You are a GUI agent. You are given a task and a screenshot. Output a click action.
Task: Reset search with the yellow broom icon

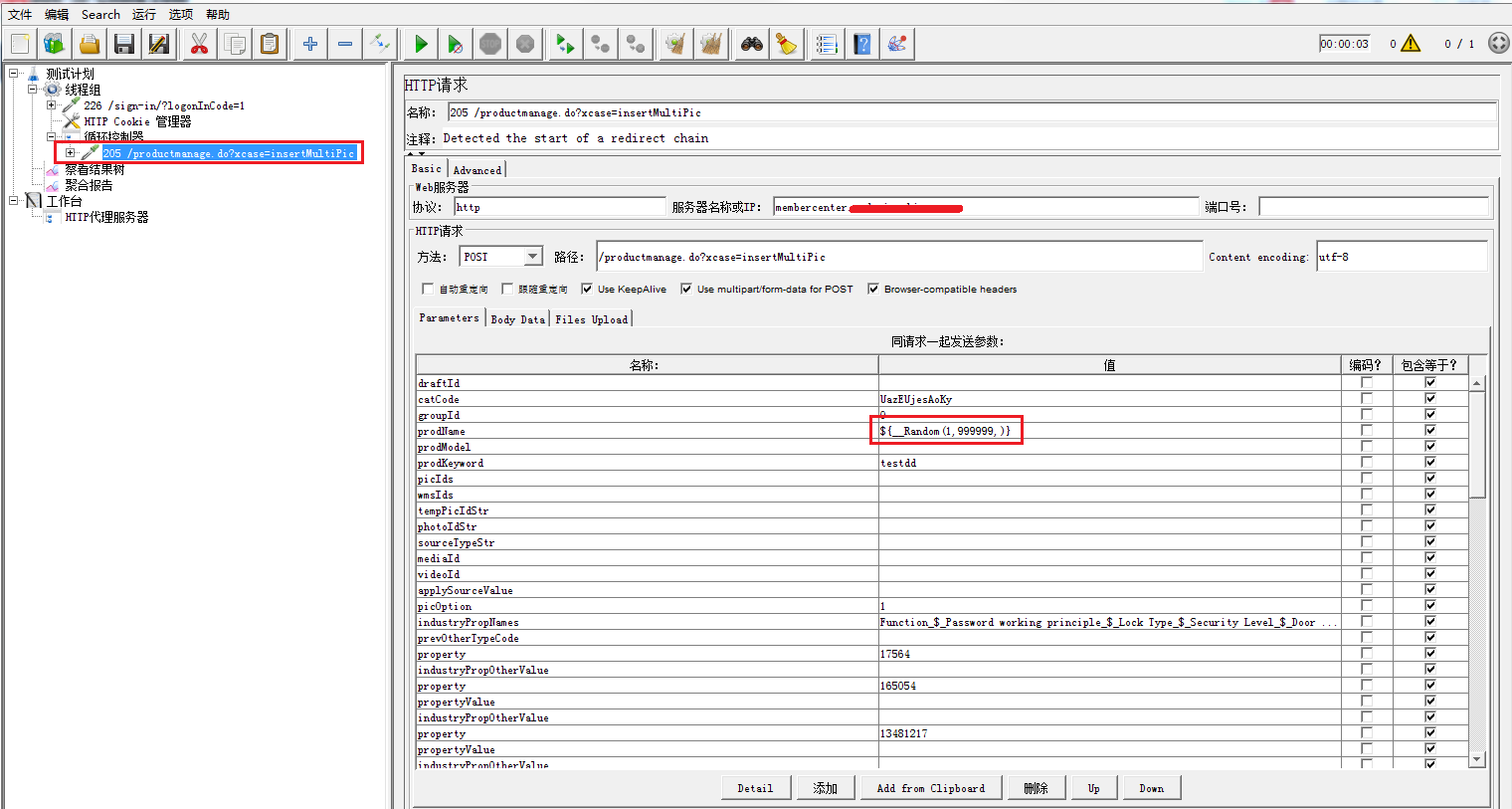pyautogui.click(x=787, y=44)
